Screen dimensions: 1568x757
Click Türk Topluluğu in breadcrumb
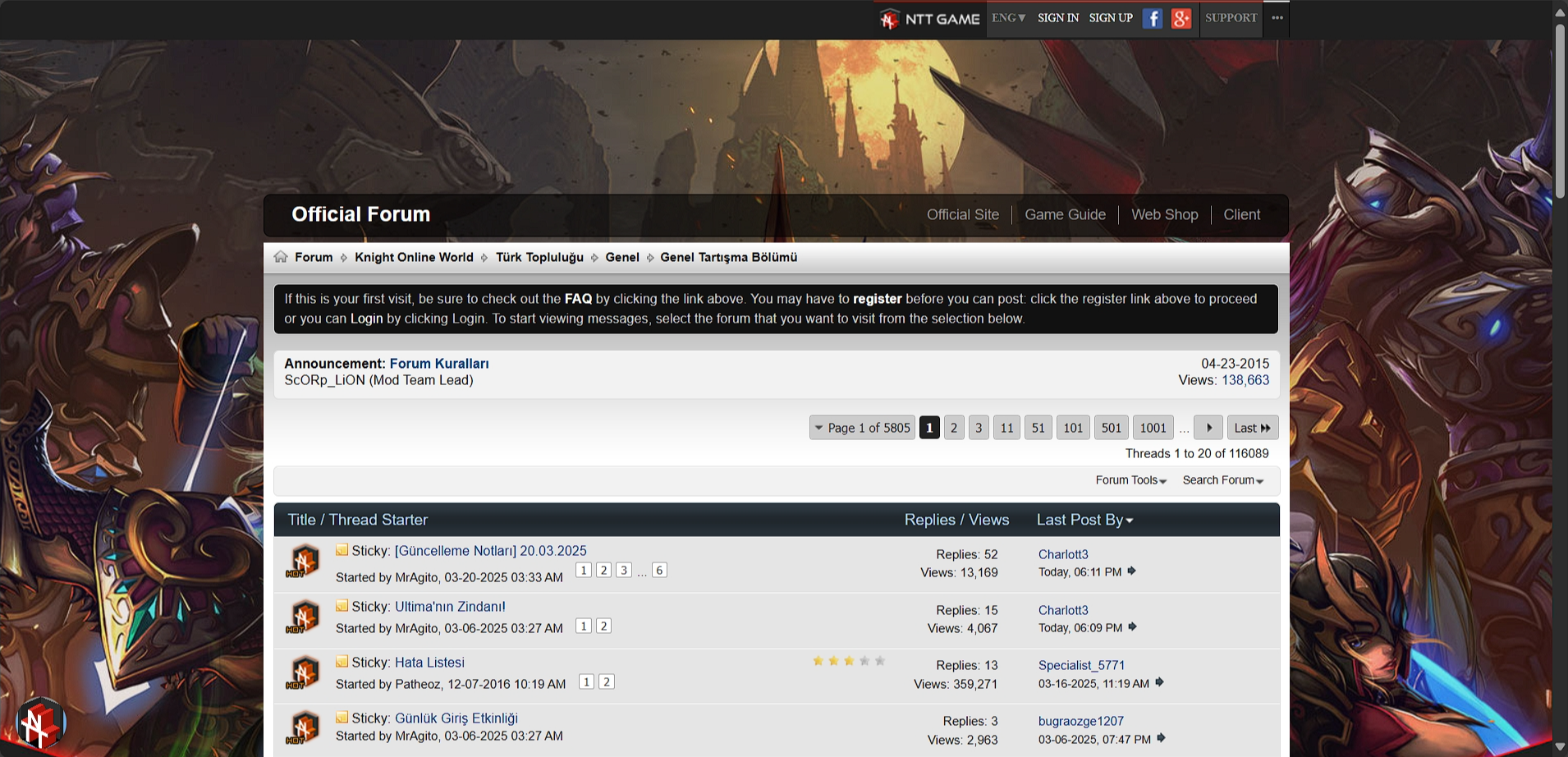tap(539, 257)
